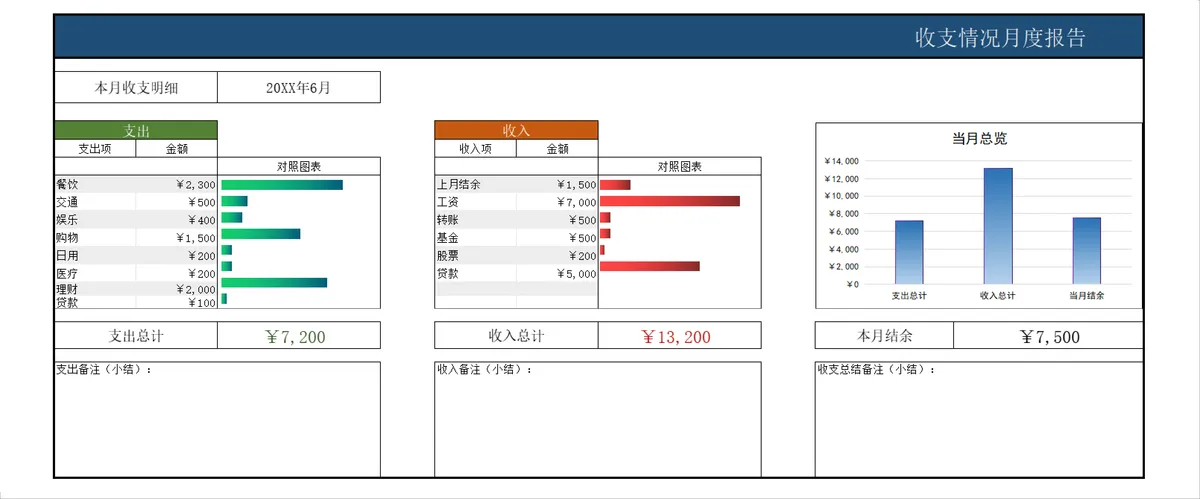Select the 理财 expense row label
The height and width of the screenshot is (499, 1200).
point(67,289)
